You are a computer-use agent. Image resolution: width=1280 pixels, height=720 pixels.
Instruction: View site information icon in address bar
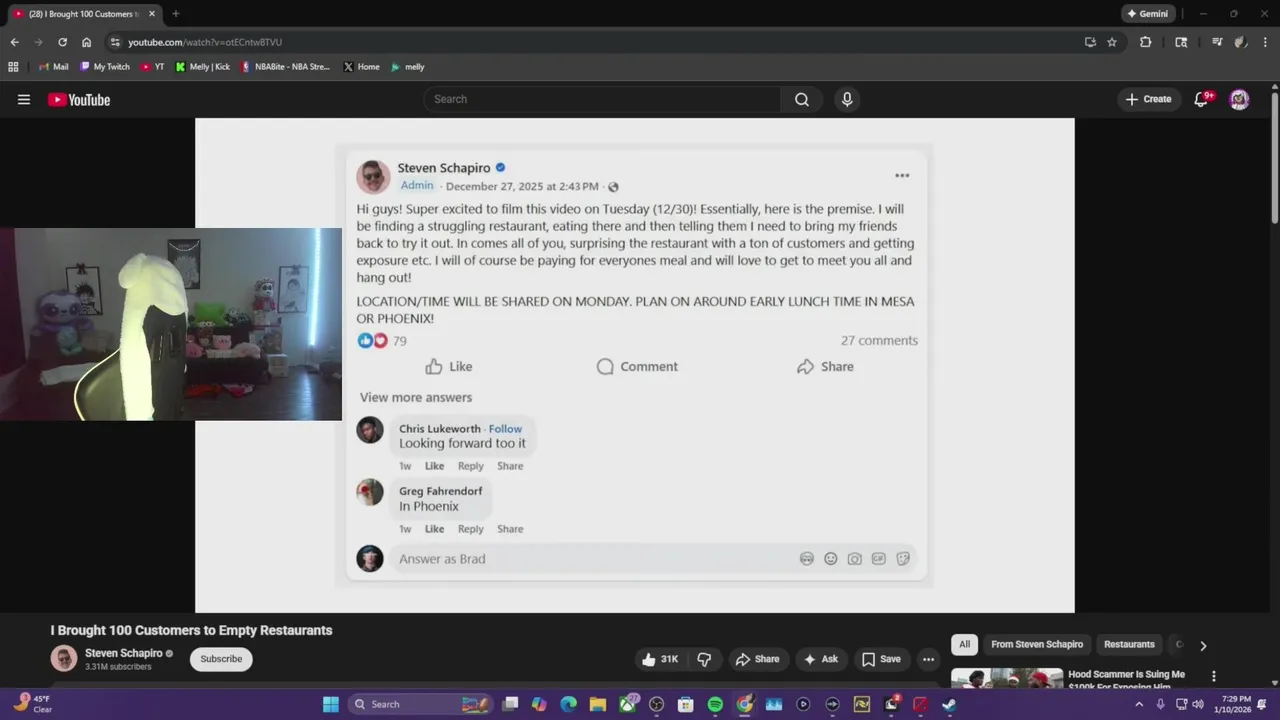(x=115, y=42)
